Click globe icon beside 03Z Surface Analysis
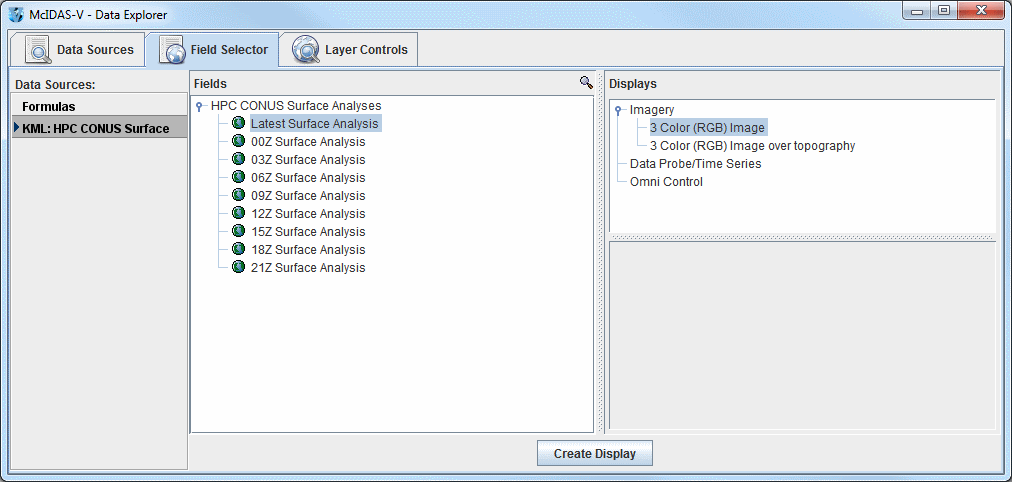The height and width of the screenshot is (482, 1012). 238,159
